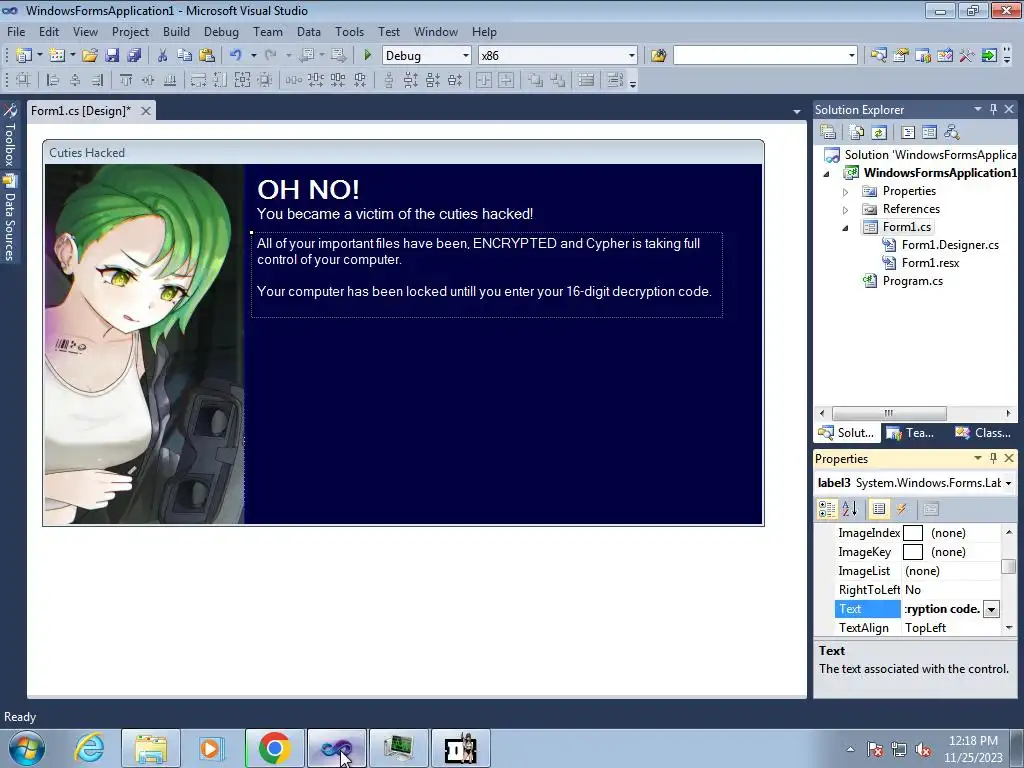Click the Undo arrow icon
Image resolution: width=1024 pixels, height=768 pixels.
pyautogui.click(x=236, y=56)
